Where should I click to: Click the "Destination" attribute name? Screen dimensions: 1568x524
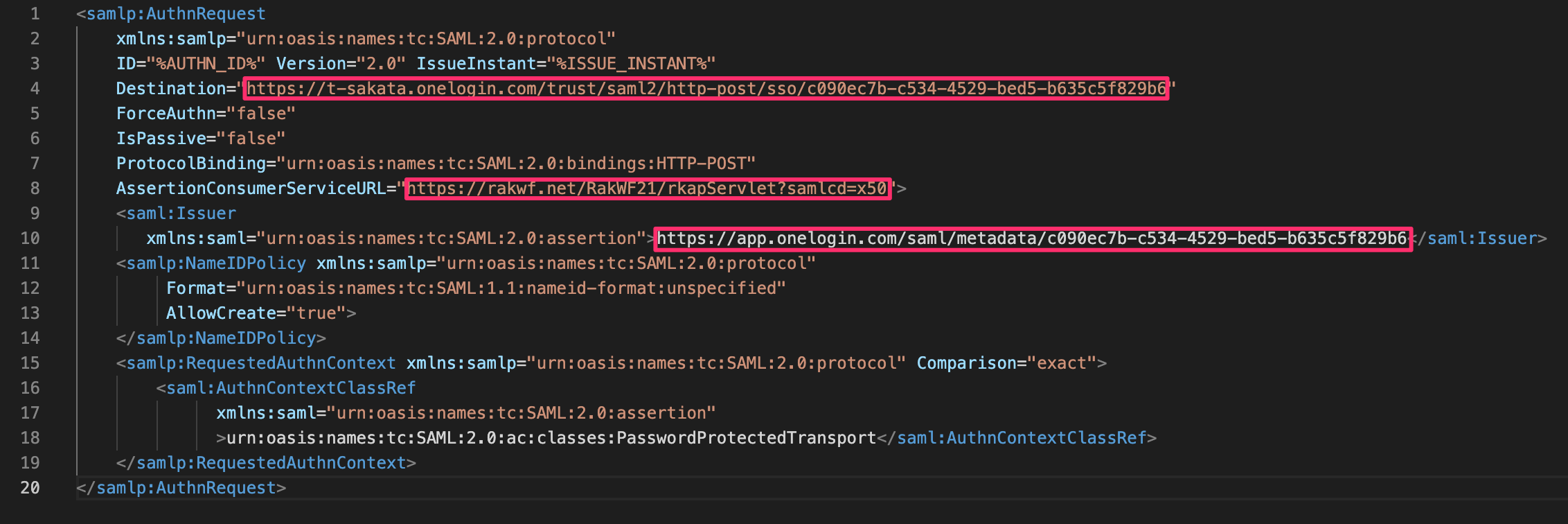171,89
